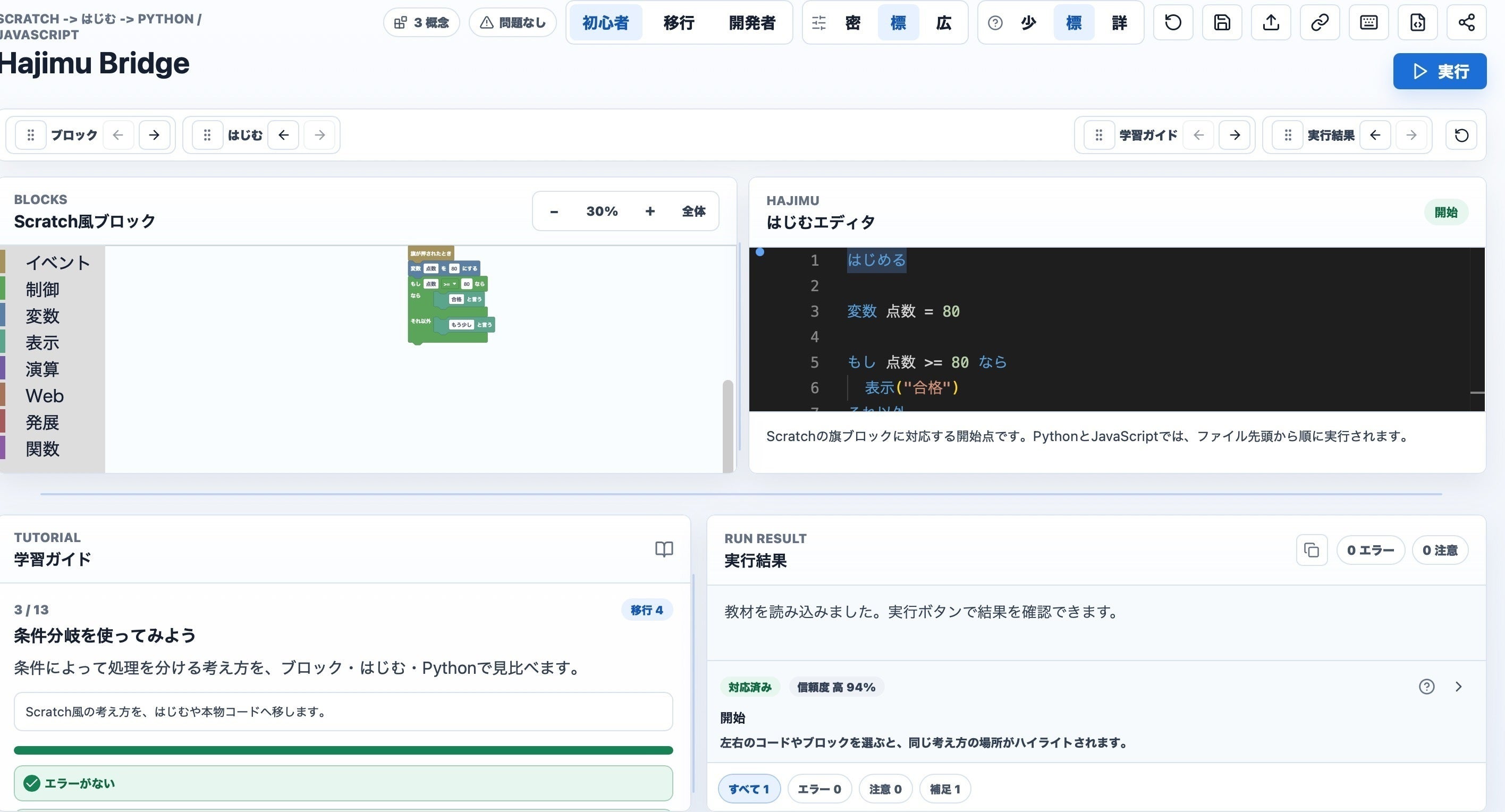Move ブロック panel right with arrow
This screenshot has width=1505, height=812.
(154, 135)
